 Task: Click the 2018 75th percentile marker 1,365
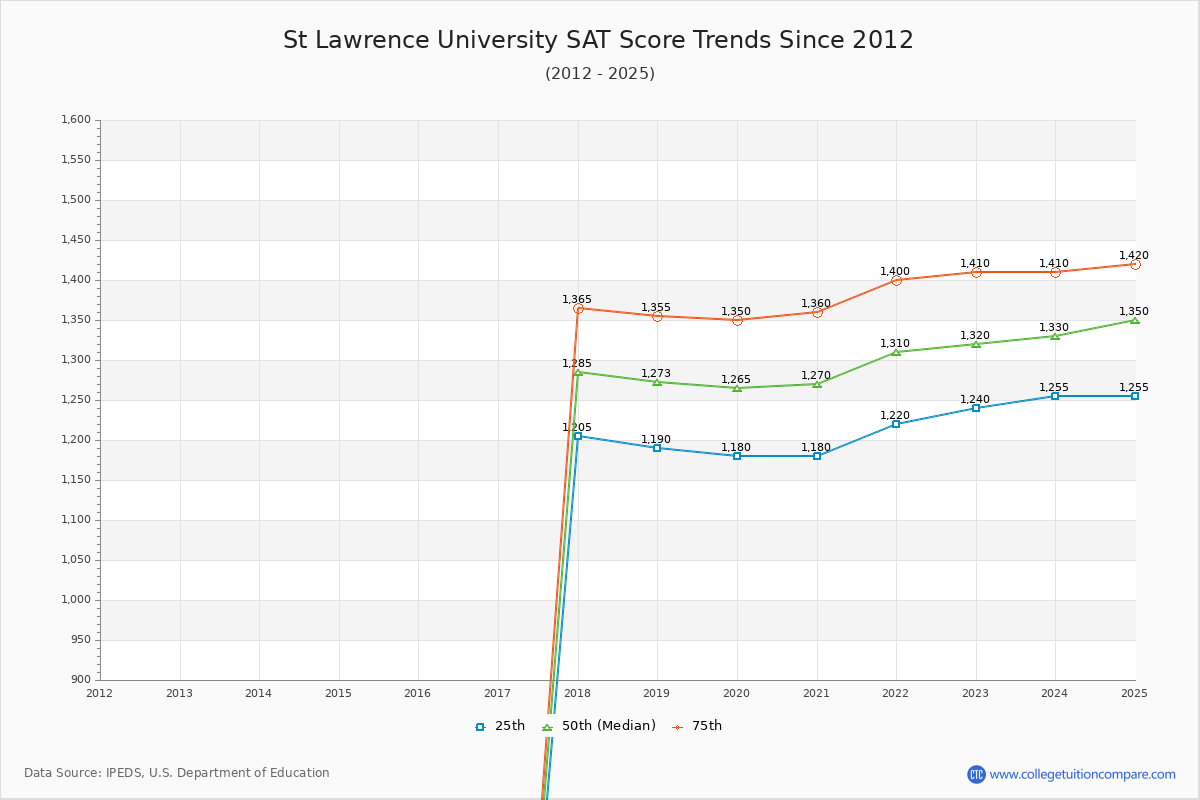coord(578,308)
